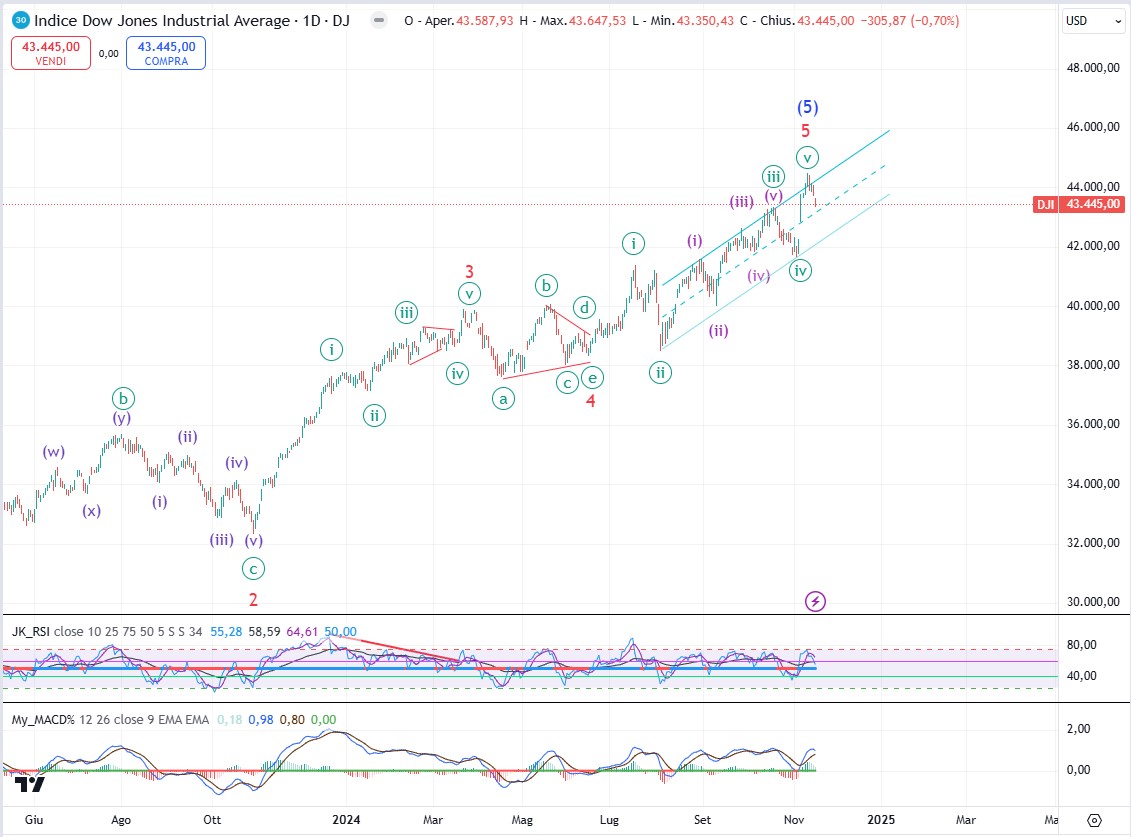The image size is (1131, 837).
Task: Click the Indice Dow Jones Industrial Average title
Action: tap(162, 20)
